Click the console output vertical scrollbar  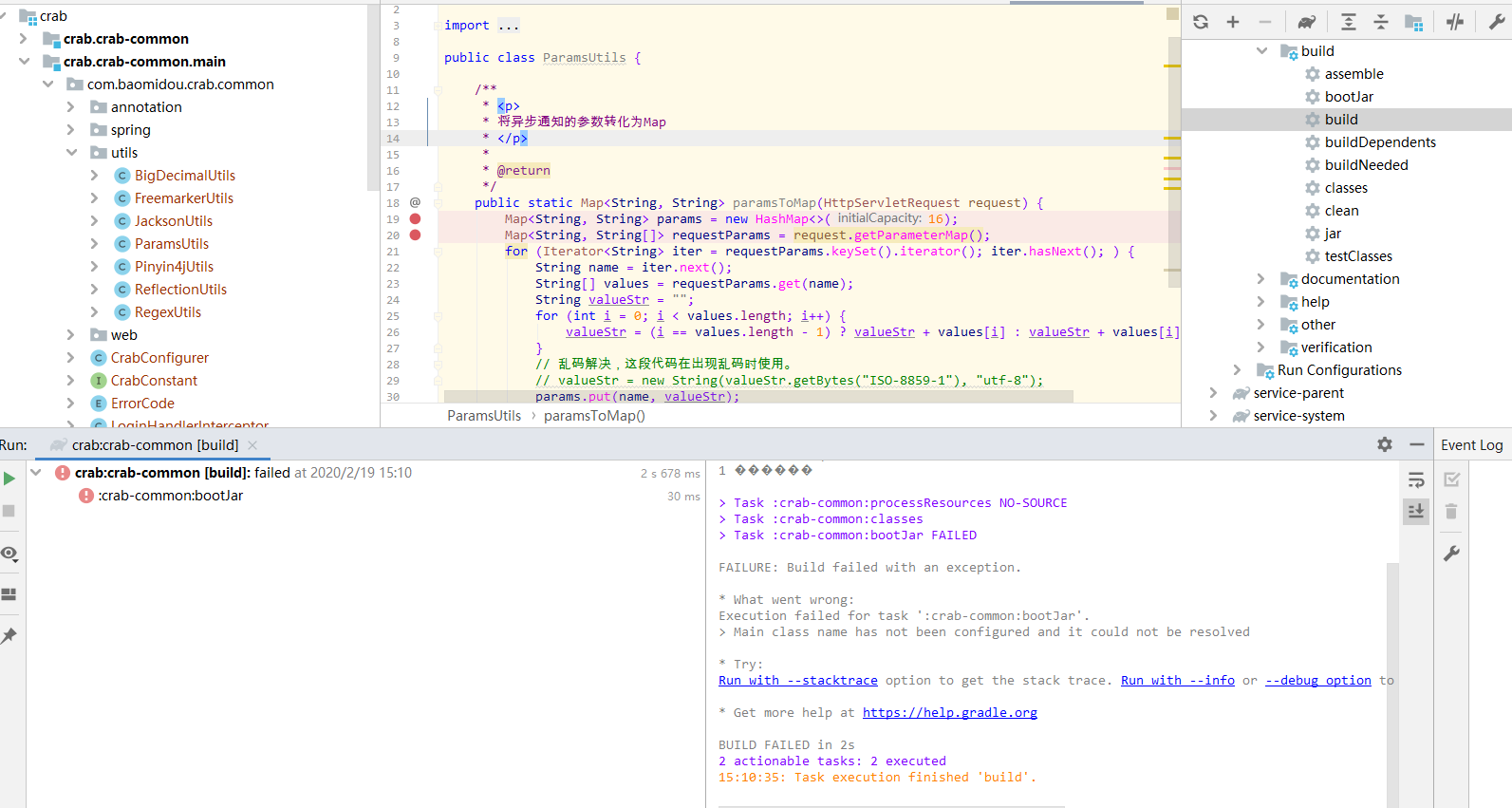tap(1392, 684)
